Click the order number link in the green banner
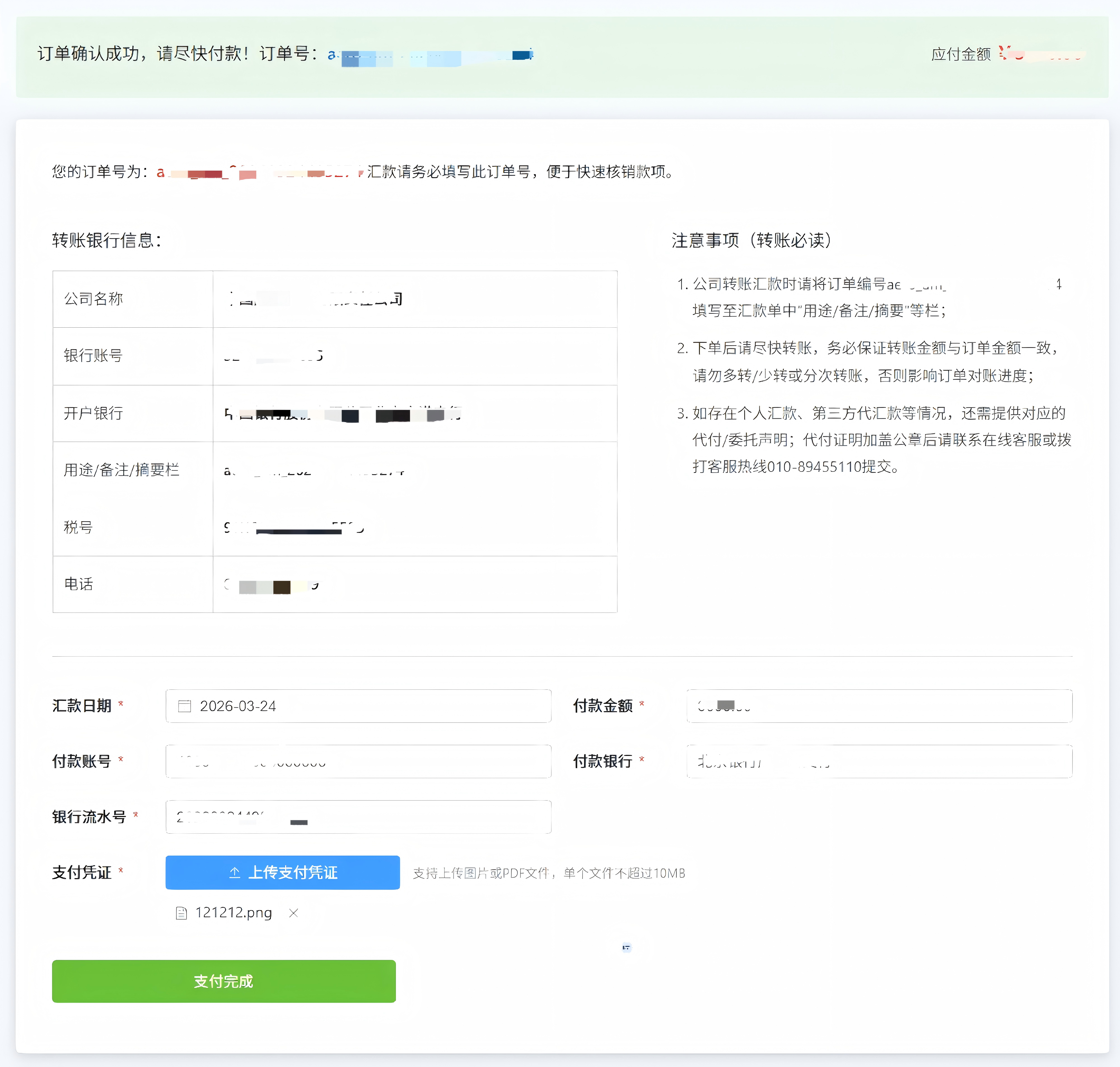The width and height of the screenshot is (1120, 1067). coord(430,55)
